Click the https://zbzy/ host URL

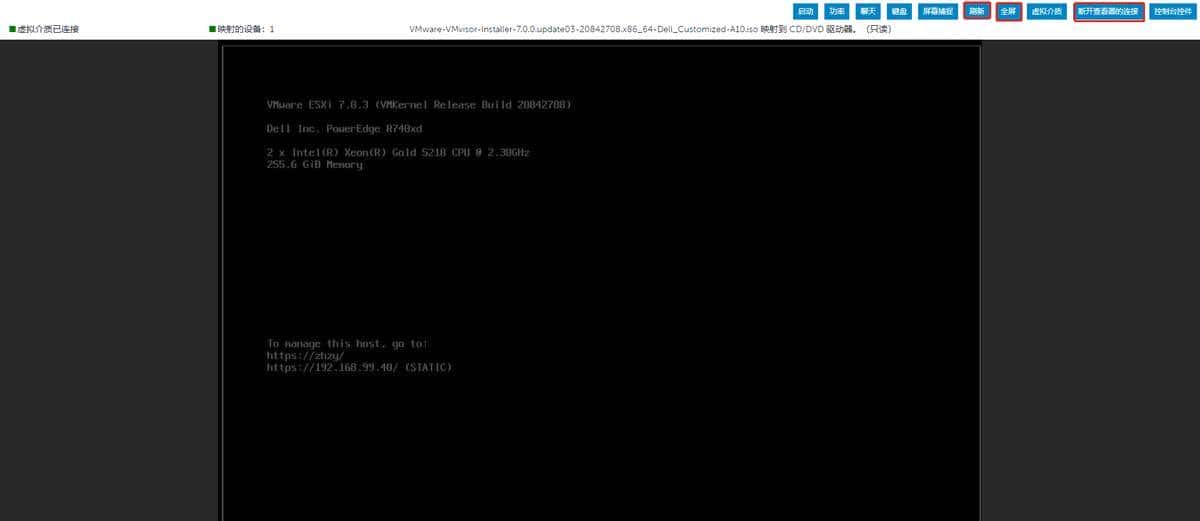coord(305,355)
